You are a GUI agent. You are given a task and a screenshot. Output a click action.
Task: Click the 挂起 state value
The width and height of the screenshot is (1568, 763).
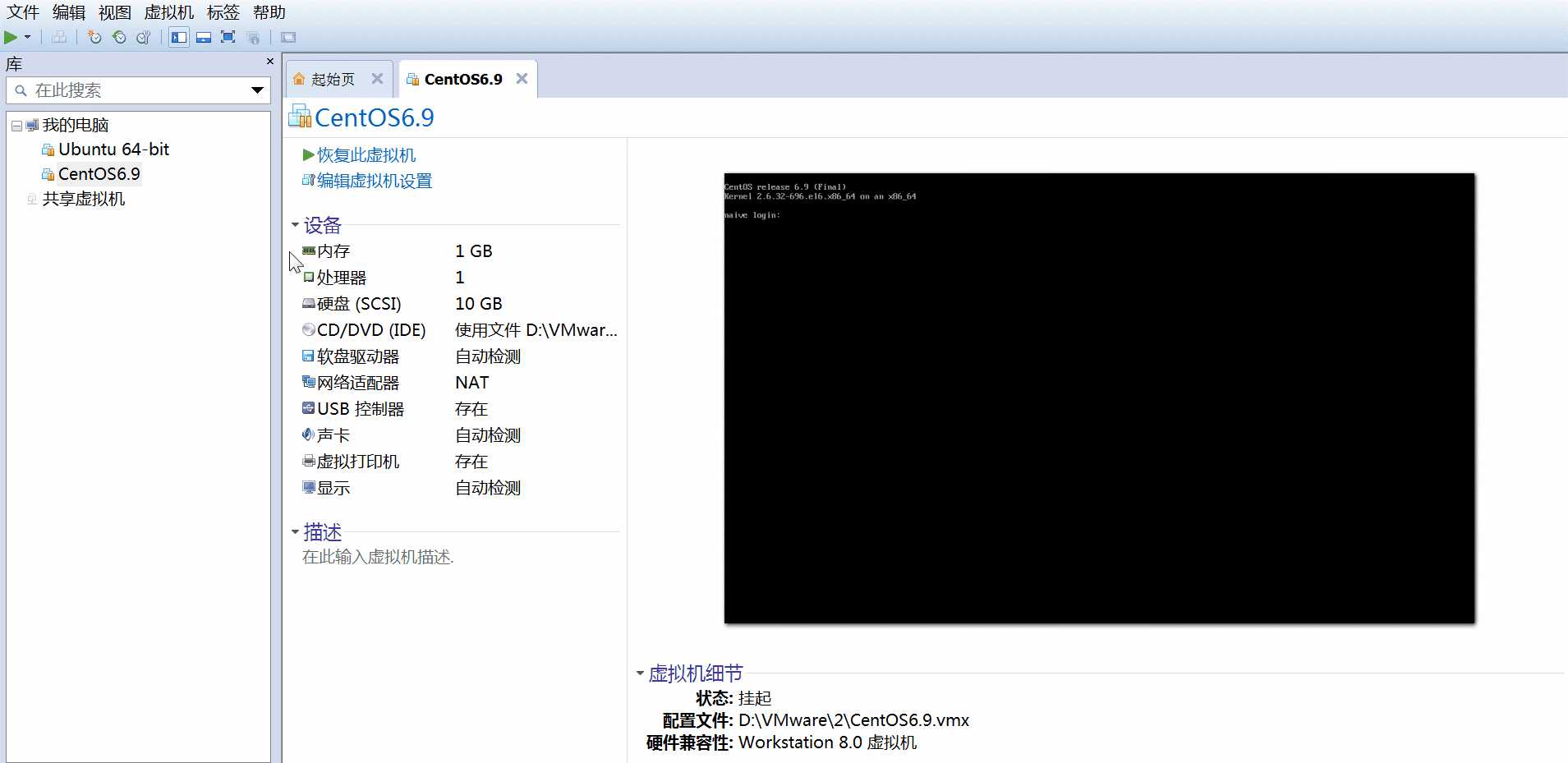tap(755, 698)
